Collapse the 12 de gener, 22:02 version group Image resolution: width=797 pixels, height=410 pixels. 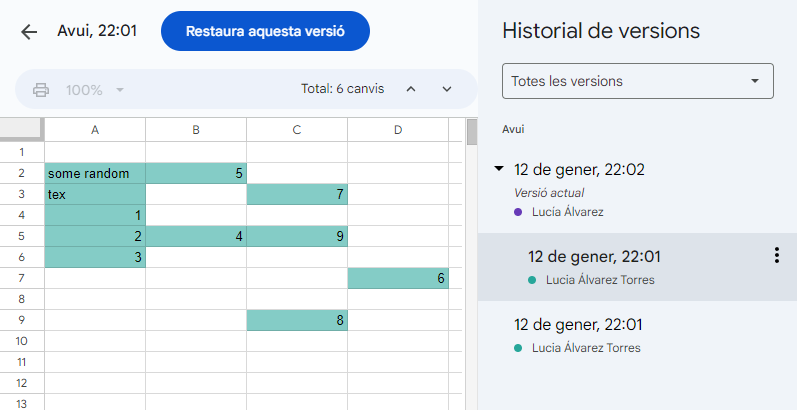(x=499, y=169)
